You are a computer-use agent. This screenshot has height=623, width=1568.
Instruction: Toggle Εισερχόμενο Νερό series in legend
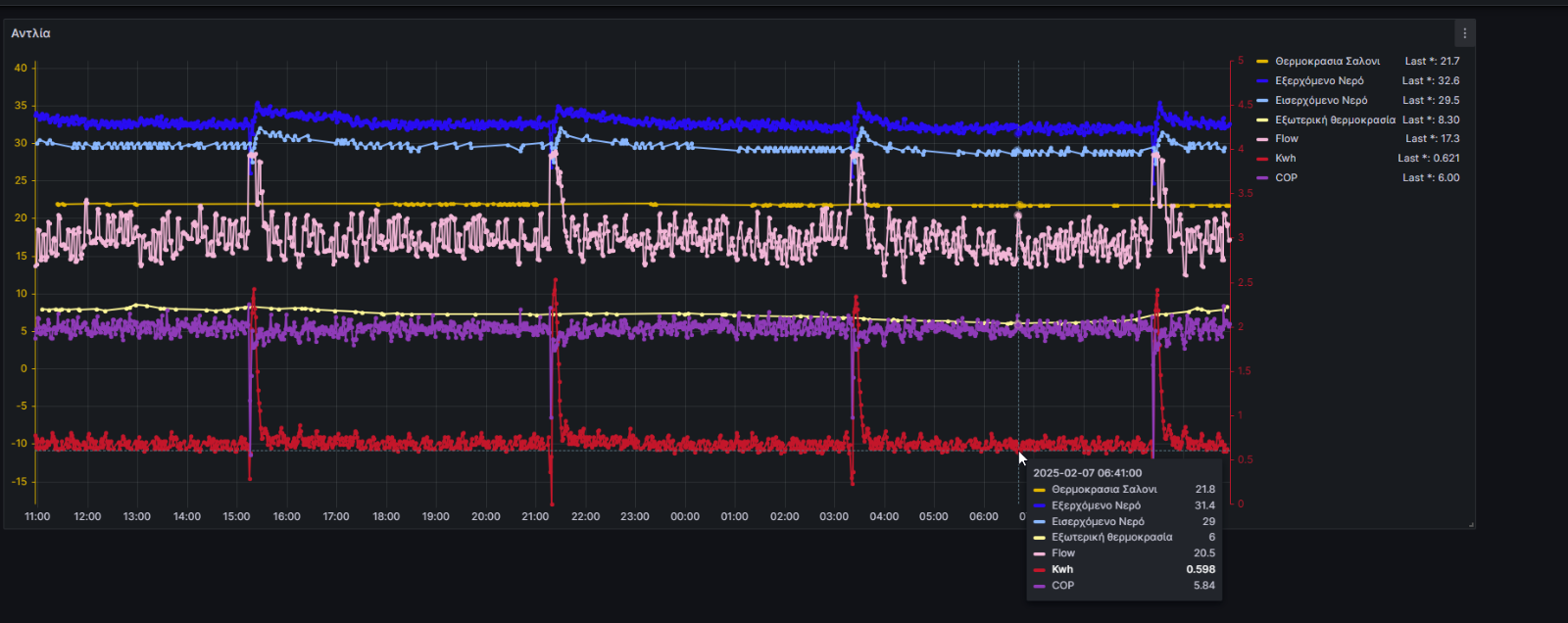pos(1321,100)
